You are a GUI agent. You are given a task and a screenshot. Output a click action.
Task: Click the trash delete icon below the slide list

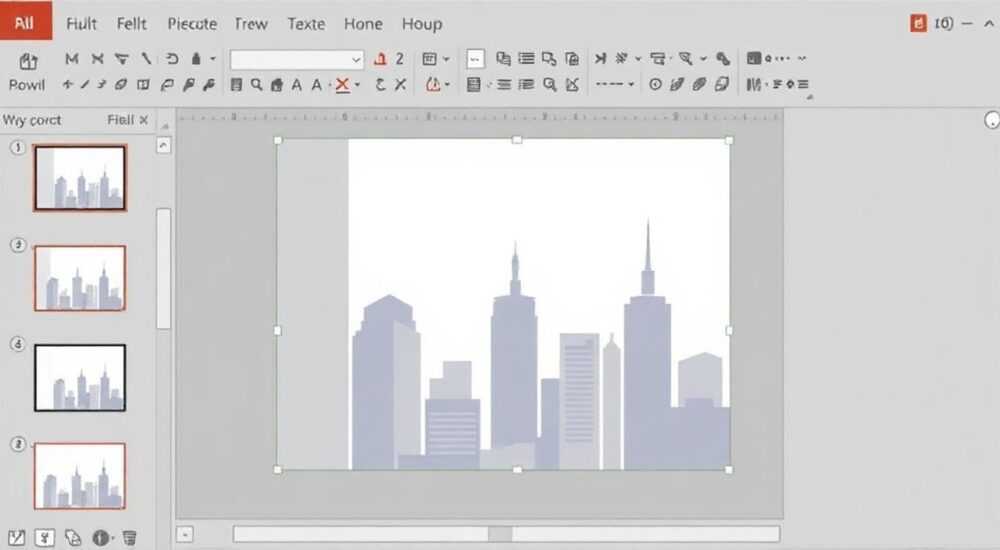pos(129,538)
